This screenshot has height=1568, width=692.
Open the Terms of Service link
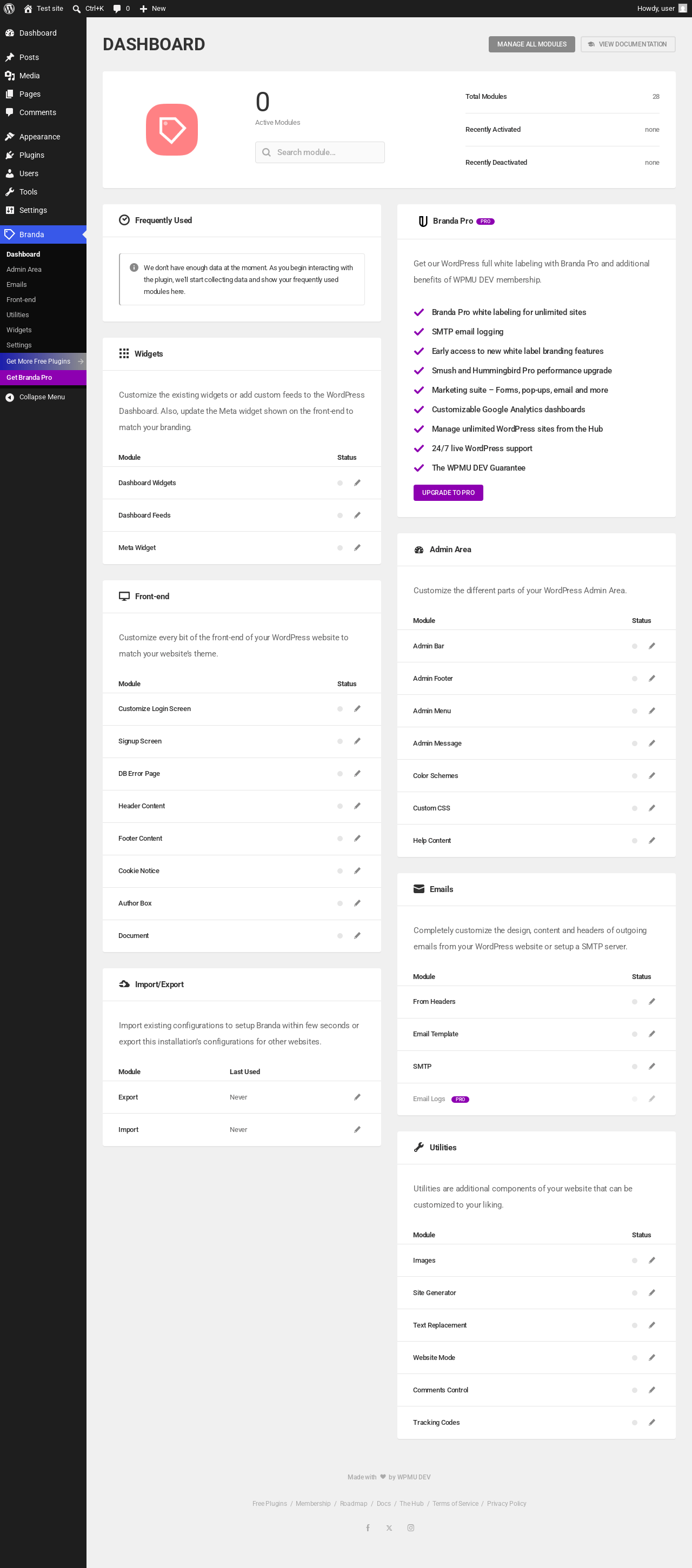point(455,1503)
